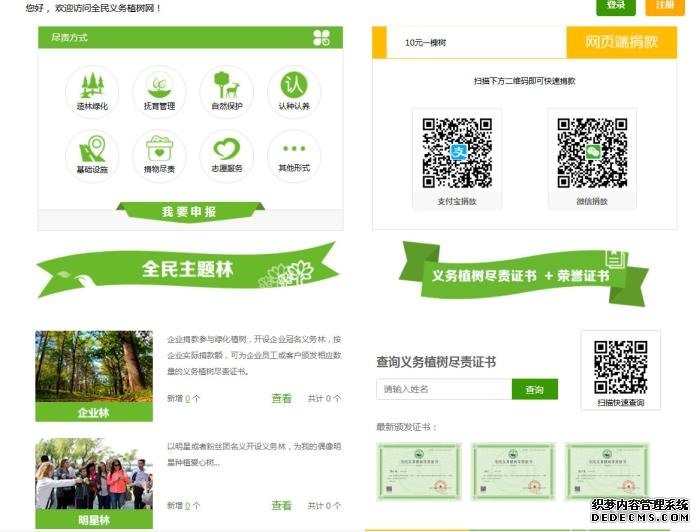Click the 我要申报 ribbon button
700x532 pixels.
[x=190, y=211]
